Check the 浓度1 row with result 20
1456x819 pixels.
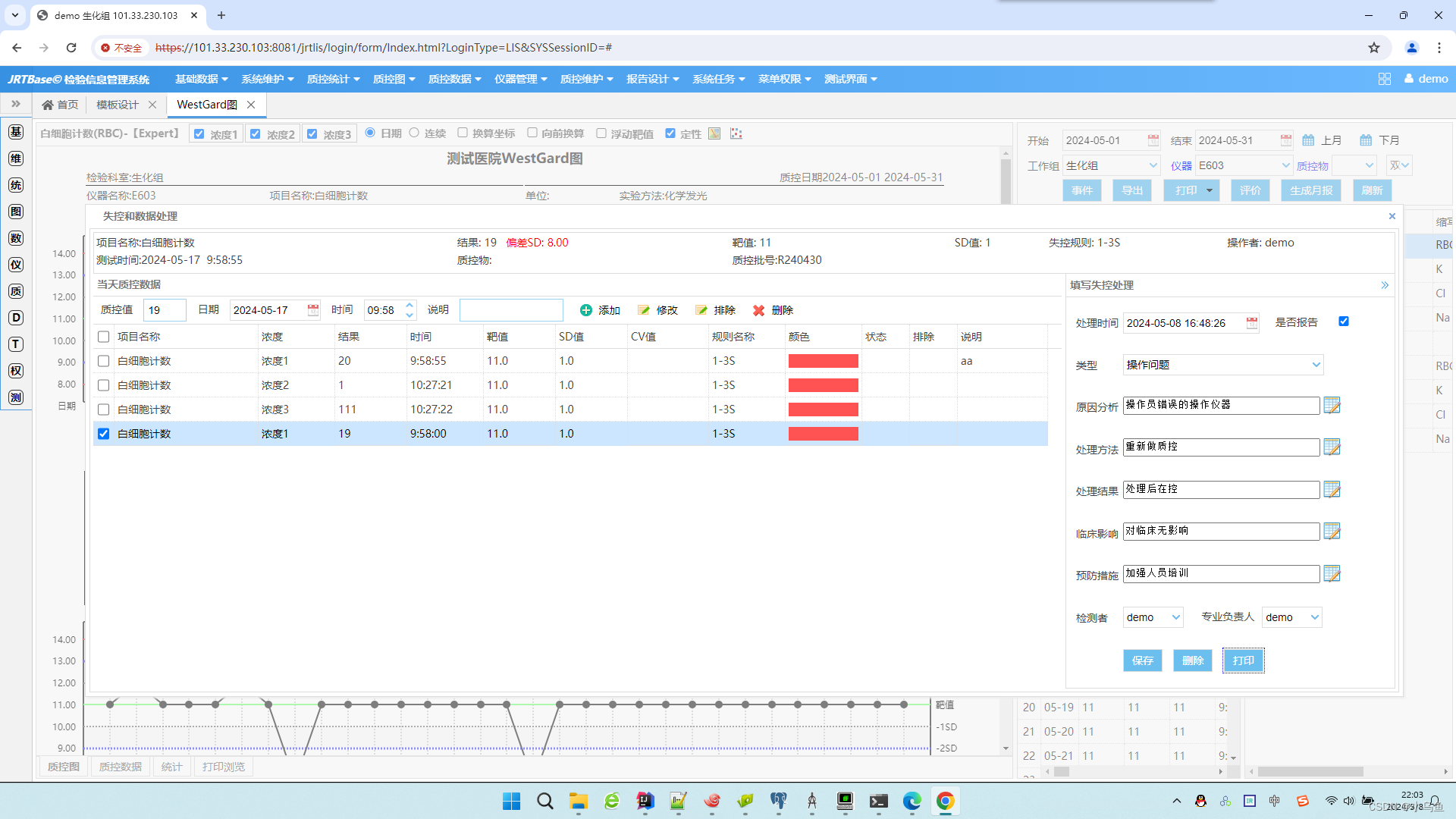[104, 361]
